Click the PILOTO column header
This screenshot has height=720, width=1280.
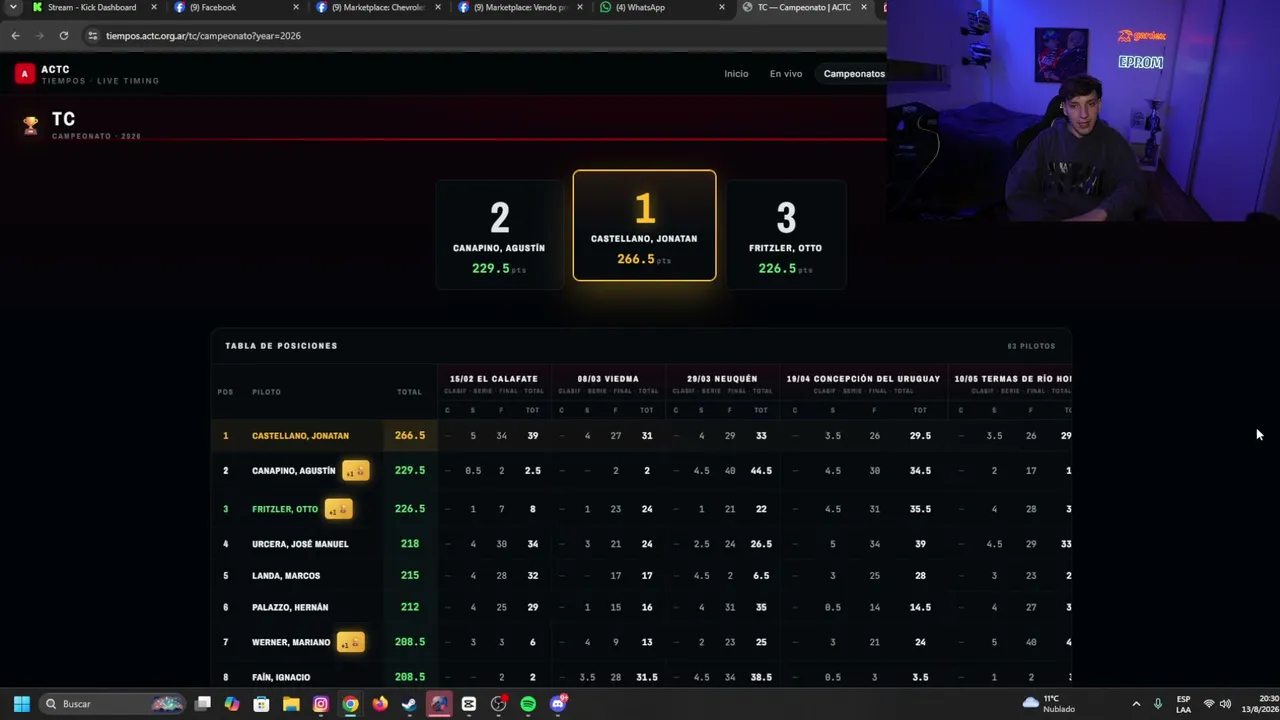(267, 392)
